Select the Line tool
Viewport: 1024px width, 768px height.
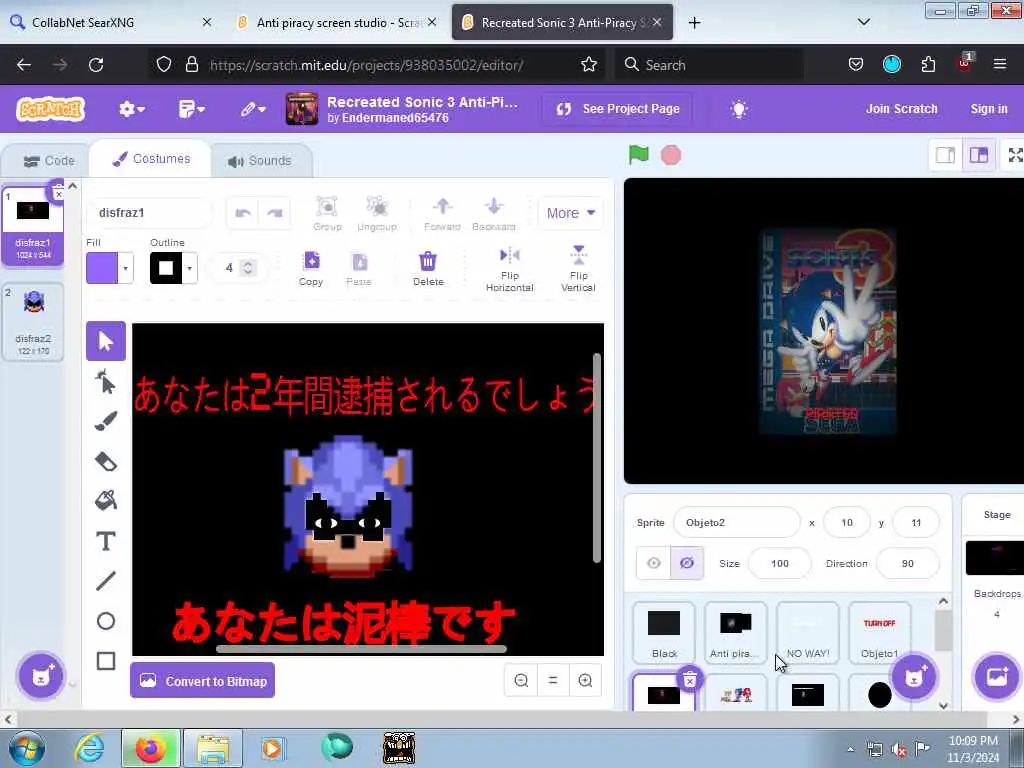[106, 581]
